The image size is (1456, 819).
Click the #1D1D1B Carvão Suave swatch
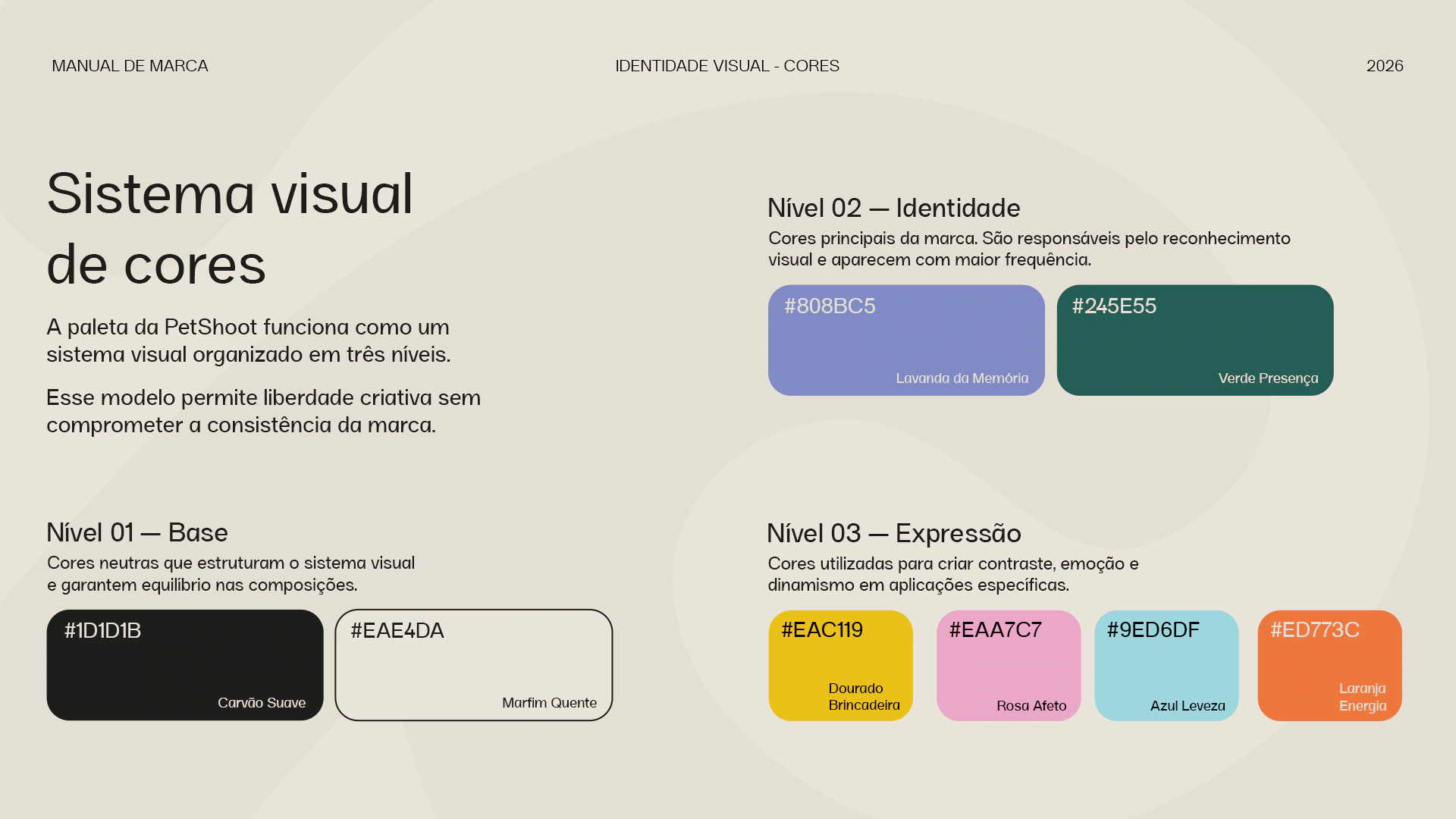185,665
